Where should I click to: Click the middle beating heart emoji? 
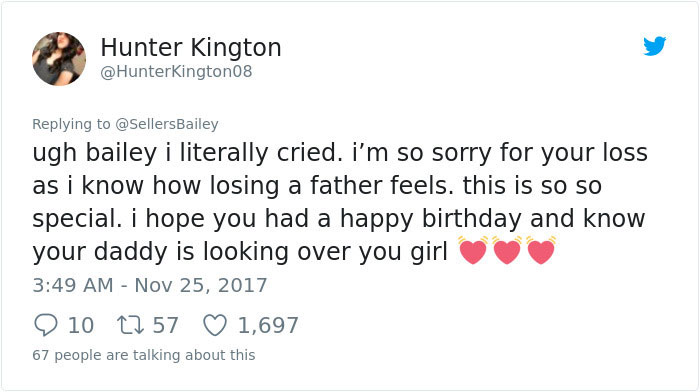click(507, 250)
